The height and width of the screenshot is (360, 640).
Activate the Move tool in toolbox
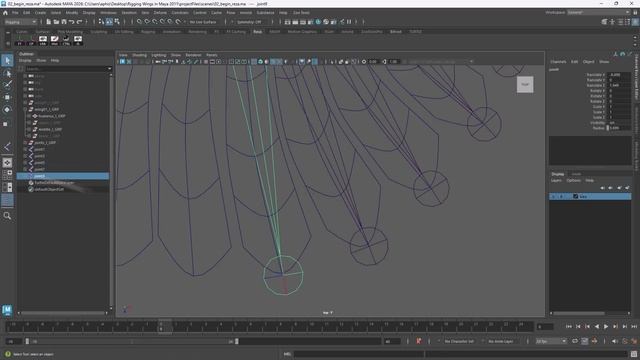point(7,97)
